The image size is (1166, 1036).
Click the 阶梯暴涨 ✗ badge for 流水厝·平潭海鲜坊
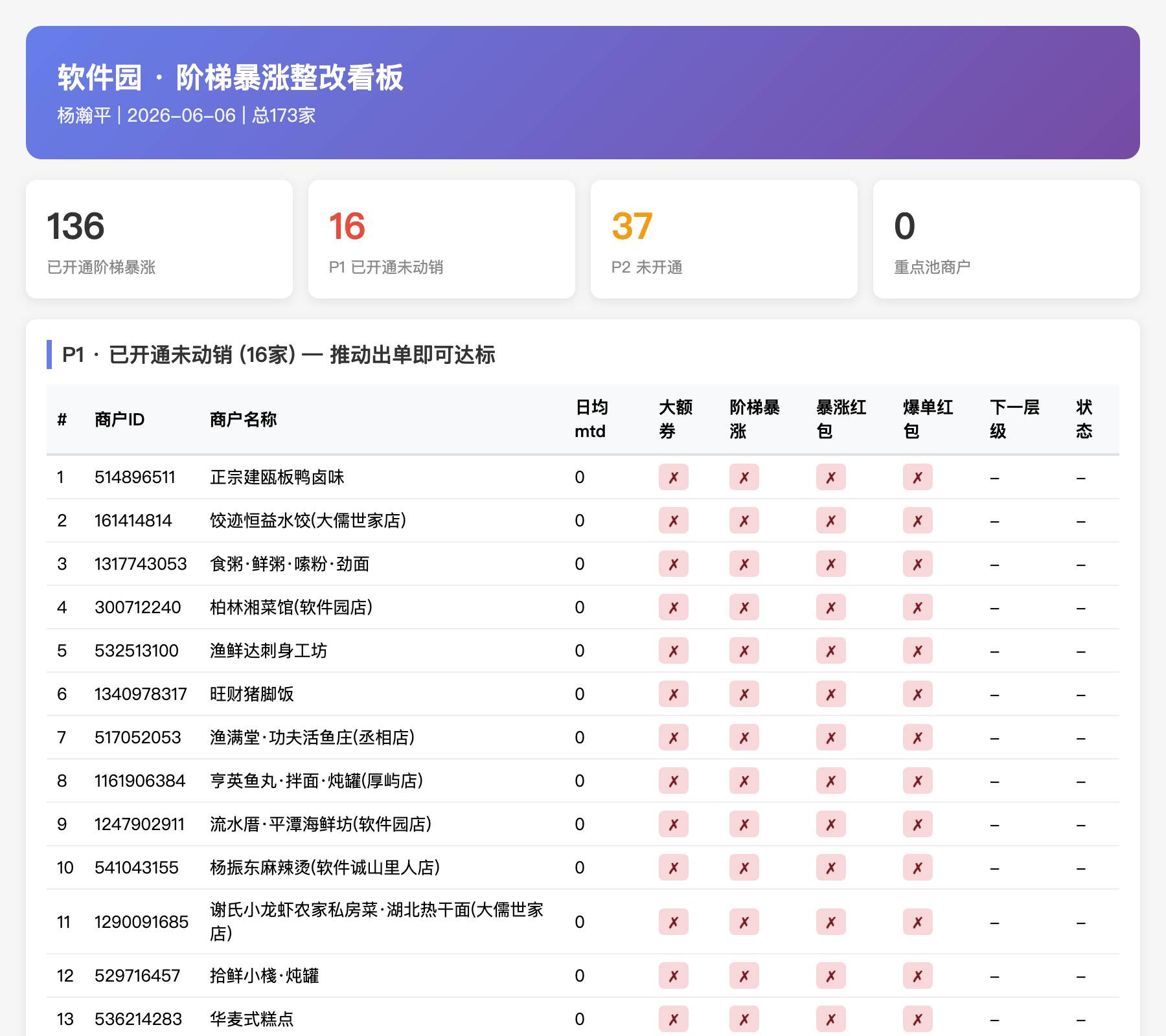click(x=744, y=824)
